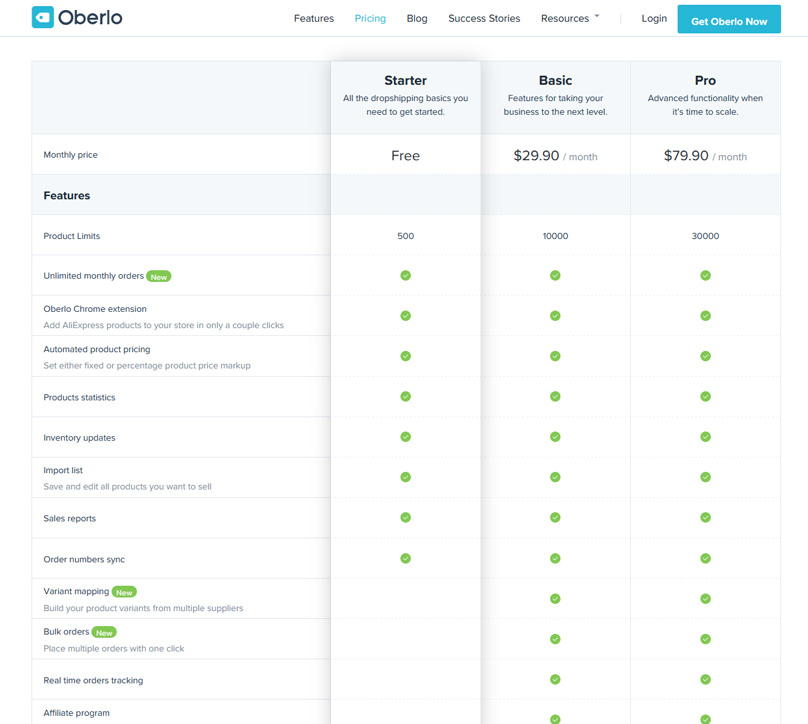This screenshot has width=808, height=724.
Task: Click Pro checkmark for Oberlo Chrome extension
Action: click(x=705, y=315)
